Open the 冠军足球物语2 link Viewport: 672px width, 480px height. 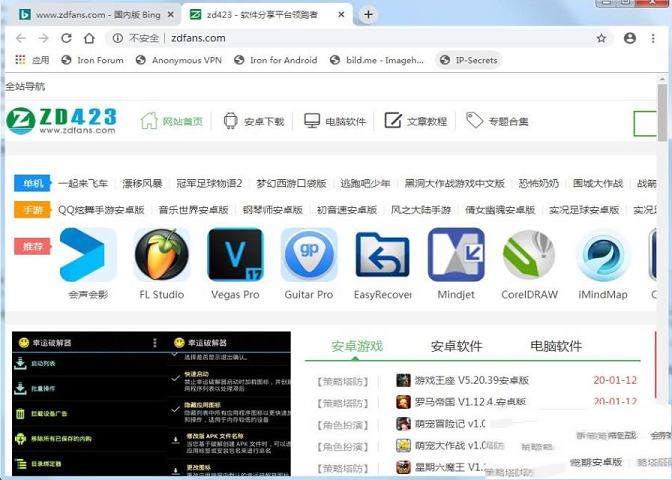[210, 183]
